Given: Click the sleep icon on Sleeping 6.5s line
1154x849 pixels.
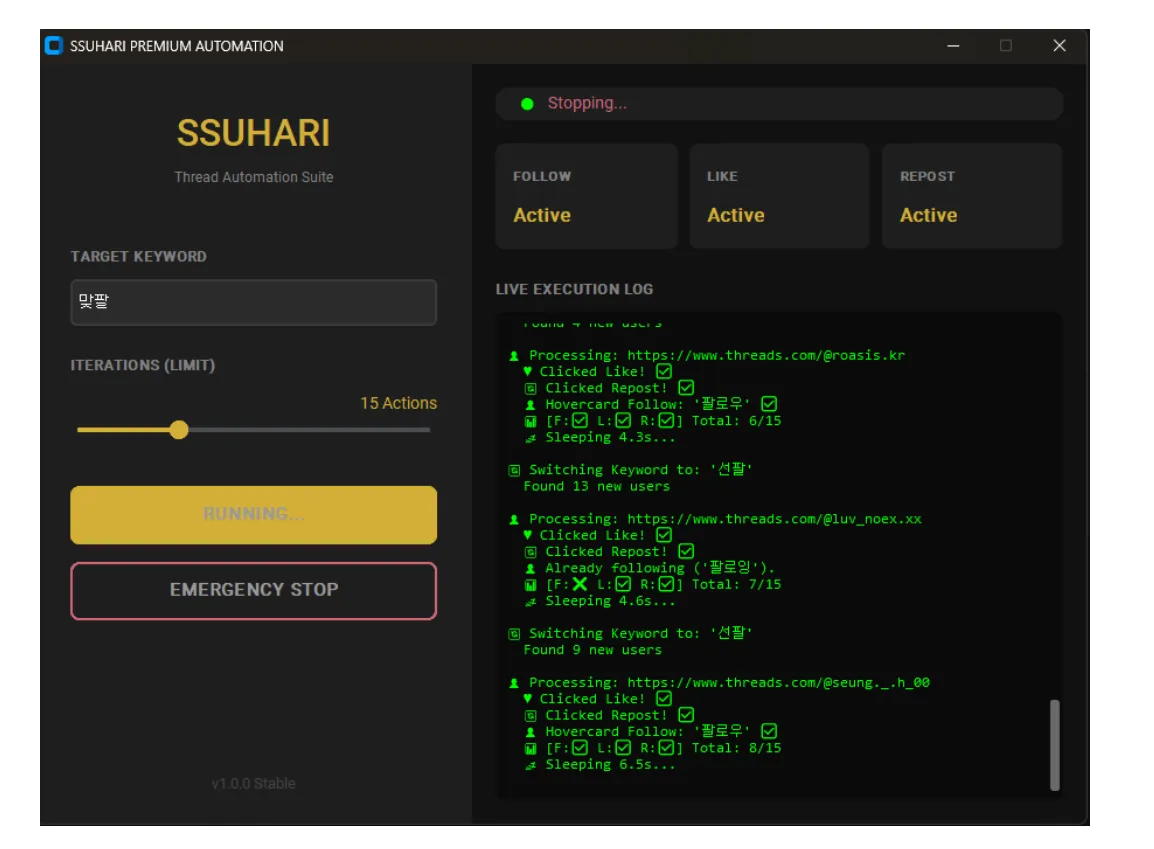Looking at the screenshot, I should (531, 765).
